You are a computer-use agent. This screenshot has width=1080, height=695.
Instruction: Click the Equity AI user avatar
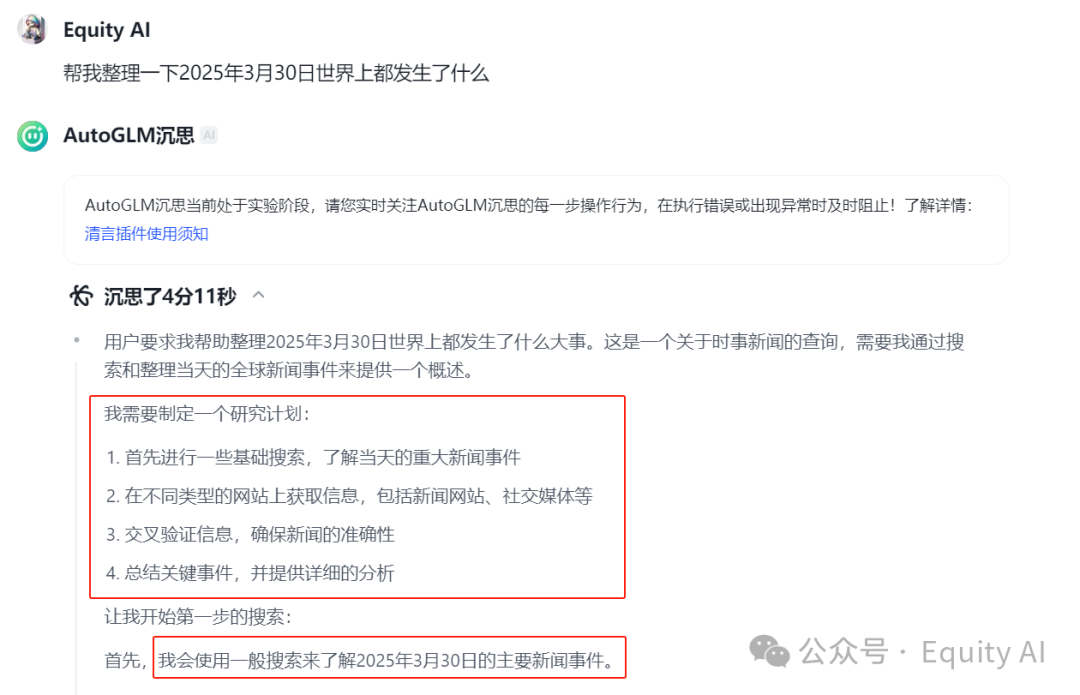pyautogui.click(x=32, y=30)
